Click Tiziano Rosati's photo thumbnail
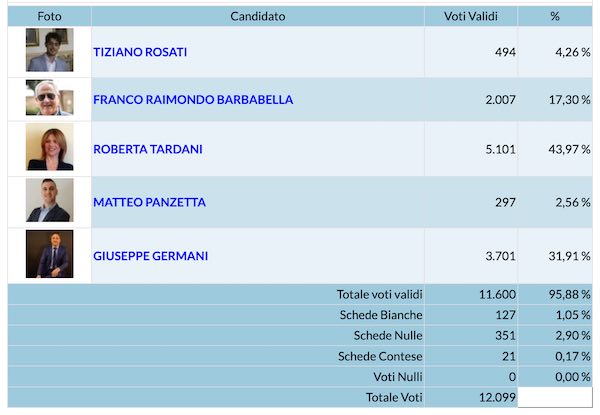 (x=49, y=50)
